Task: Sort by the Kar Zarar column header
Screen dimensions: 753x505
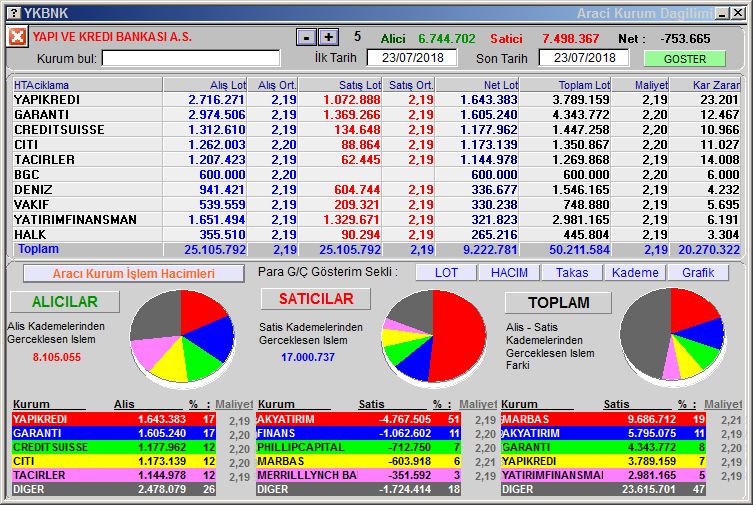Action: (705, 85)
